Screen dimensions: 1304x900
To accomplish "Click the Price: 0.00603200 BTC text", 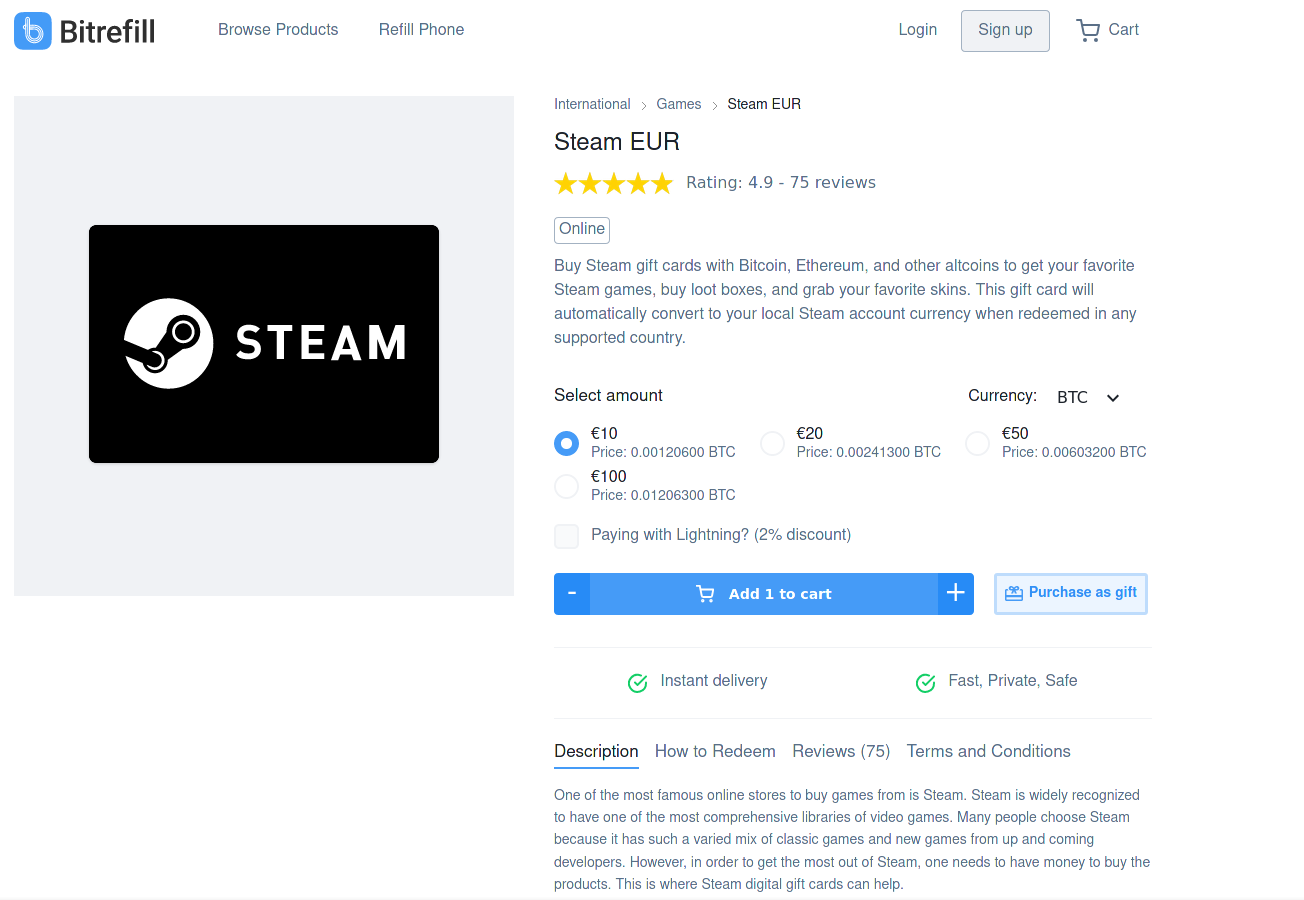I will tap(1074, 452).
